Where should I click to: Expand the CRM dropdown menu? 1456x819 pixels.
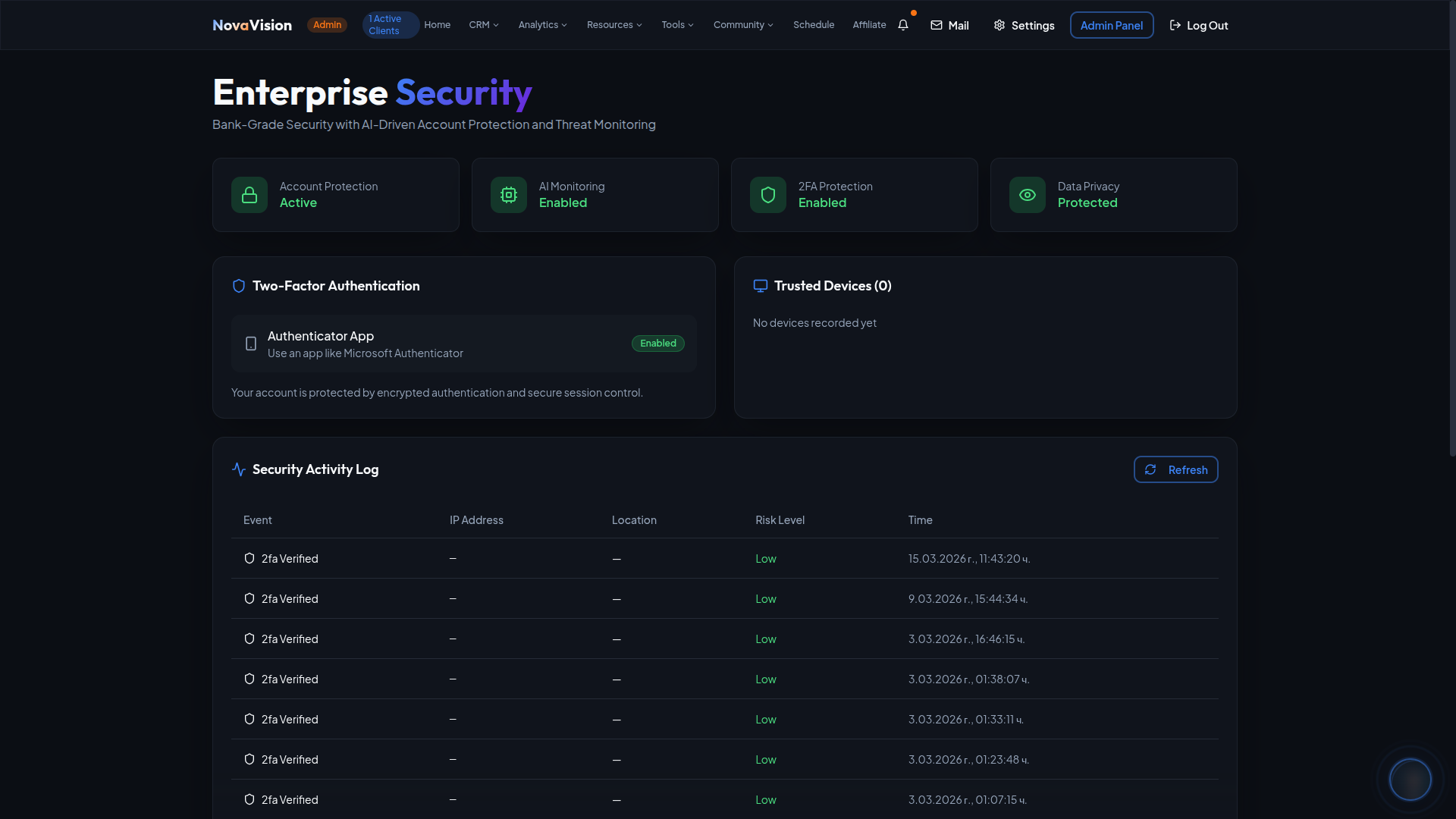point(484,25)
